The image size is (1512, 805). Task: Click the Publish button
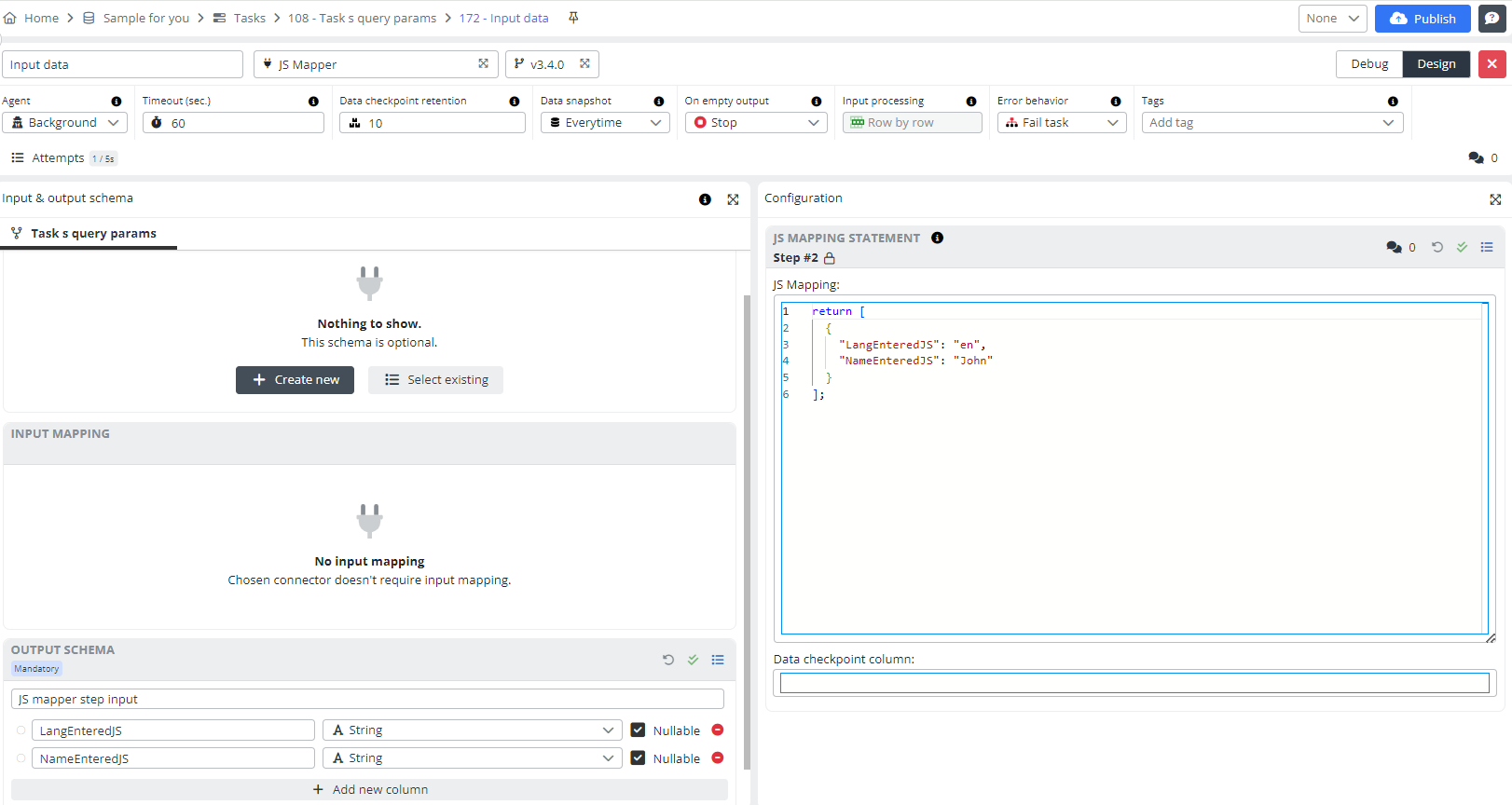pyautogui.click(x=1422, y=19)
